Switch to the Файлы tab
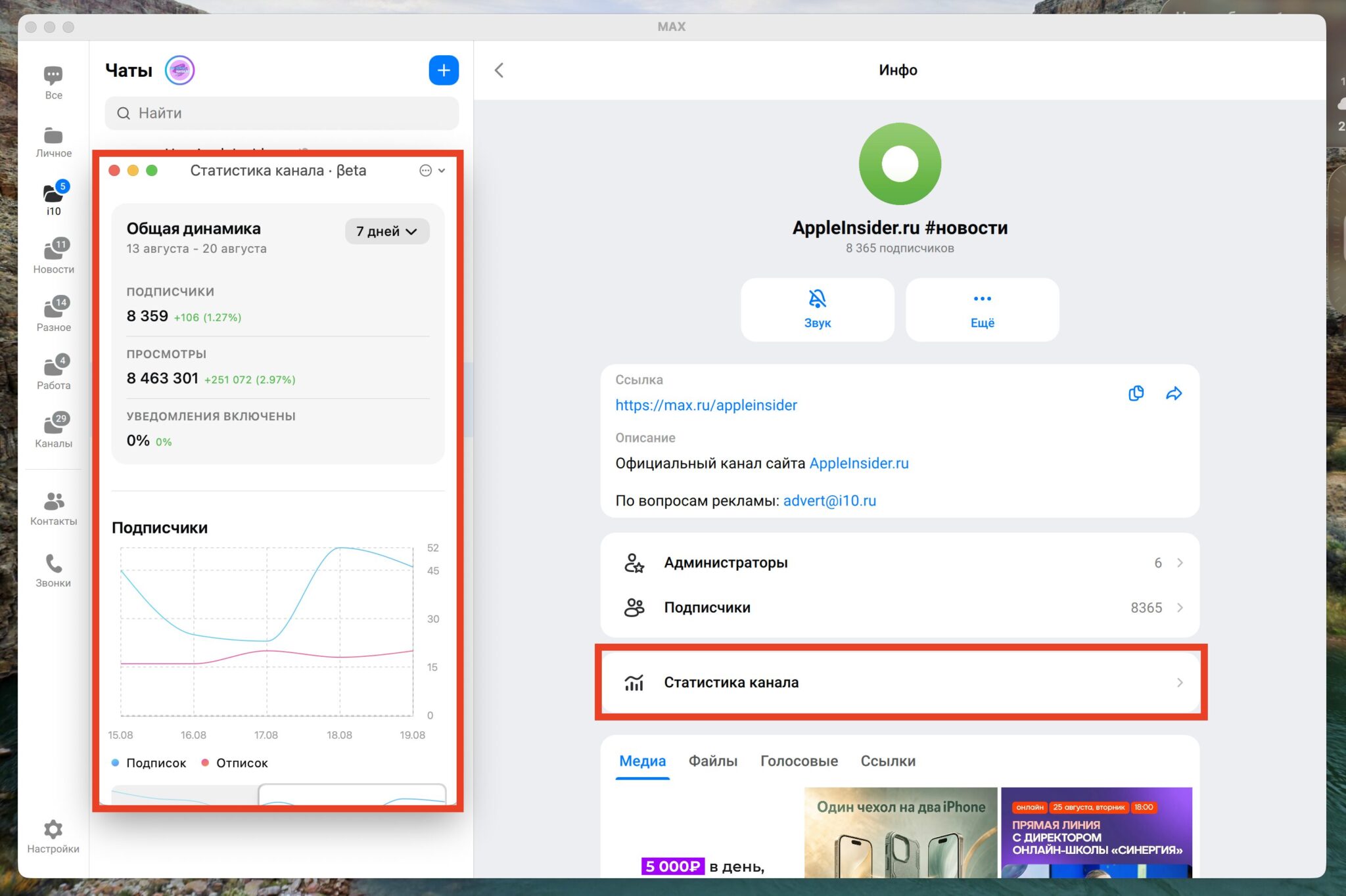Image resolution: width=1346 pixels, height=896 pixels. pos(712,761)
